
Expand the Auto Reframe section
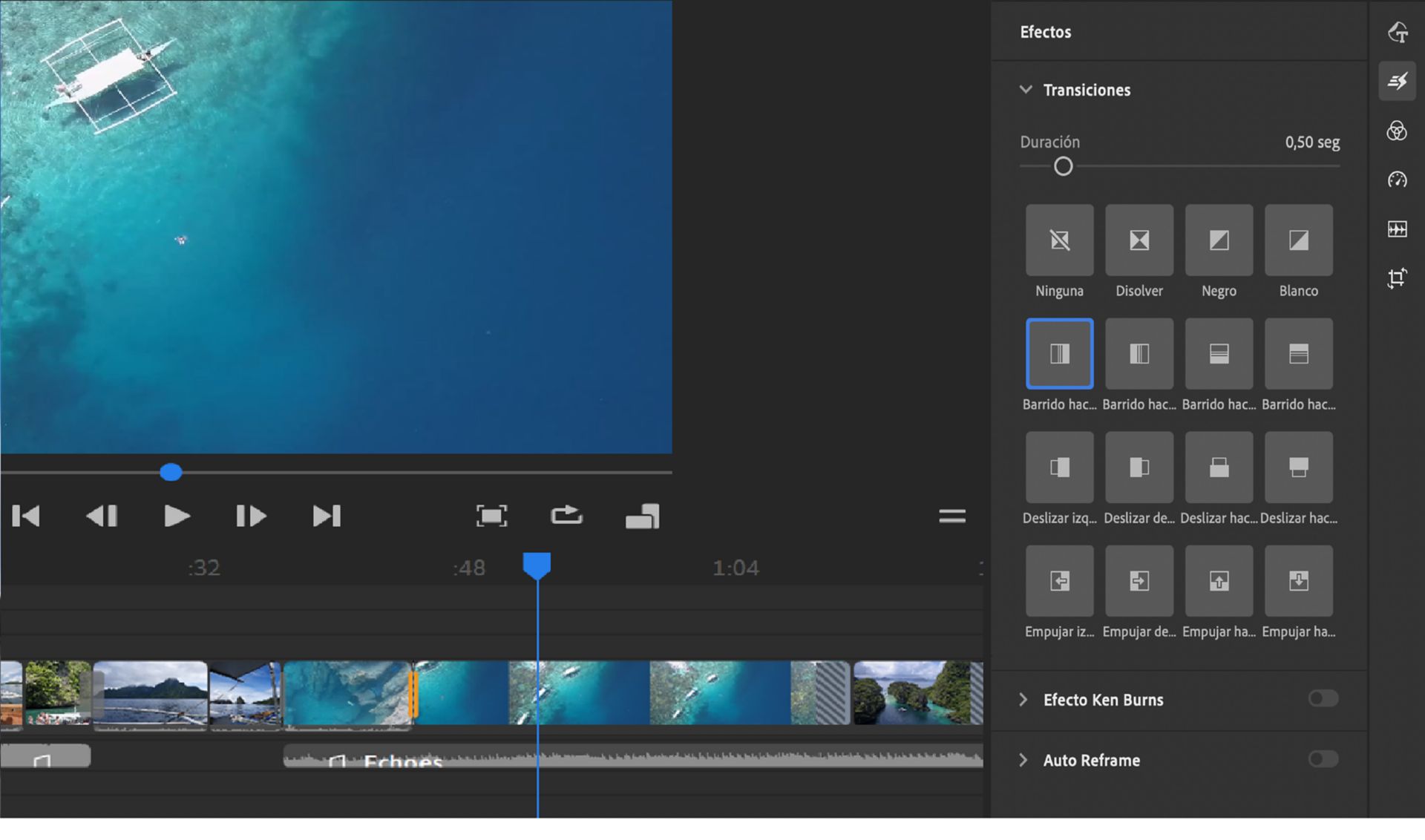click(1023, 760)
